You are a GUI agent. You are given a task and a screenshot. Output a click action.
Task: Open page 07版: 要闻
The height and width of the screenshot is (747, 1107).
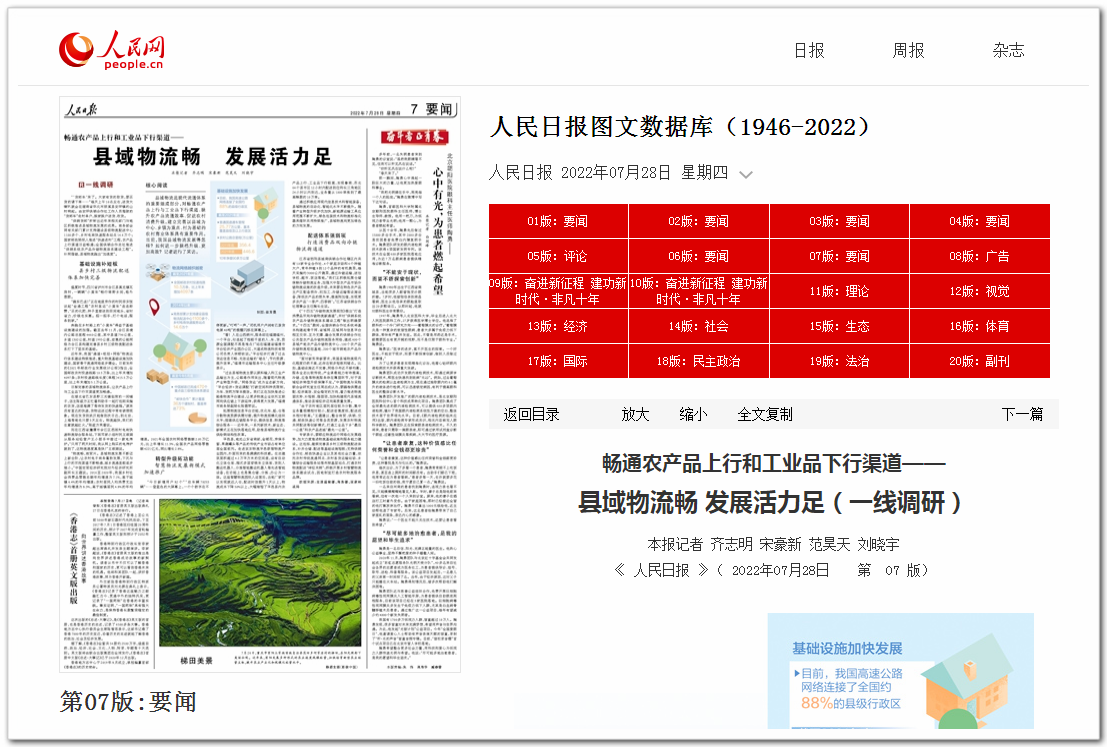tap(839, 256)
